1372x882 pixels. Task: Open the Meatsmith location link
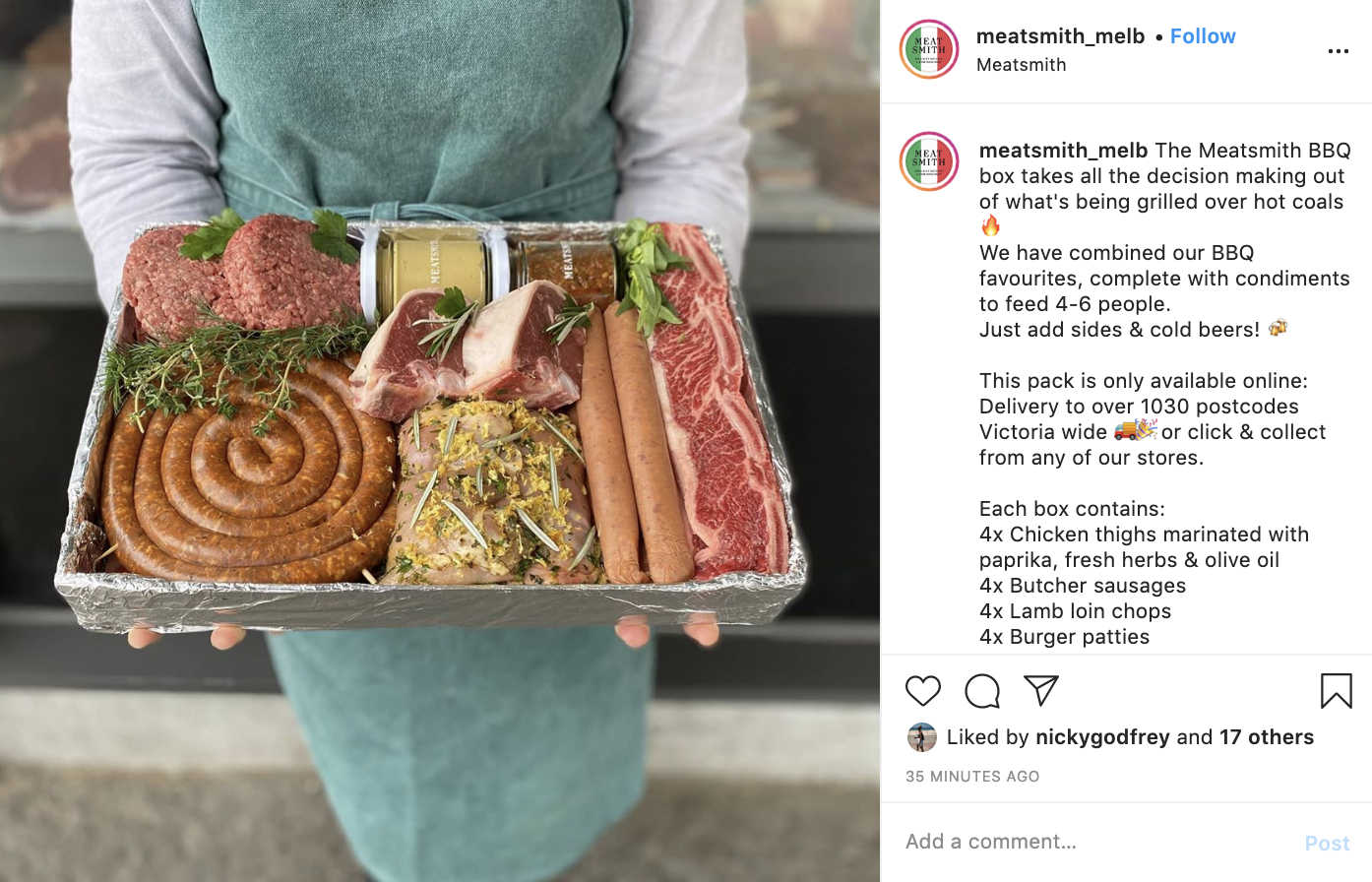pyautogui.click(x=1022, y=65)
